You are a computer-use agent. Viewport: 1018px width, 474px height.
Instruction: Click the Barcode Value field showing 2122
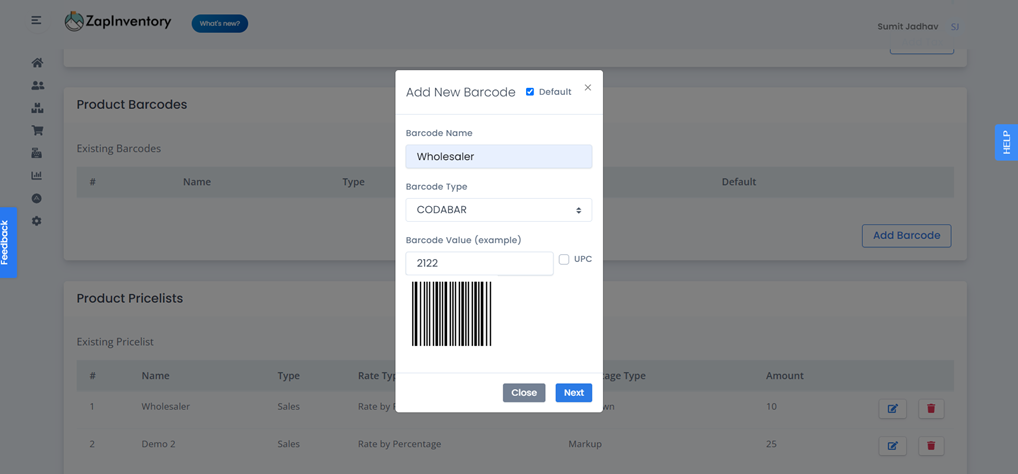(479, 263)
